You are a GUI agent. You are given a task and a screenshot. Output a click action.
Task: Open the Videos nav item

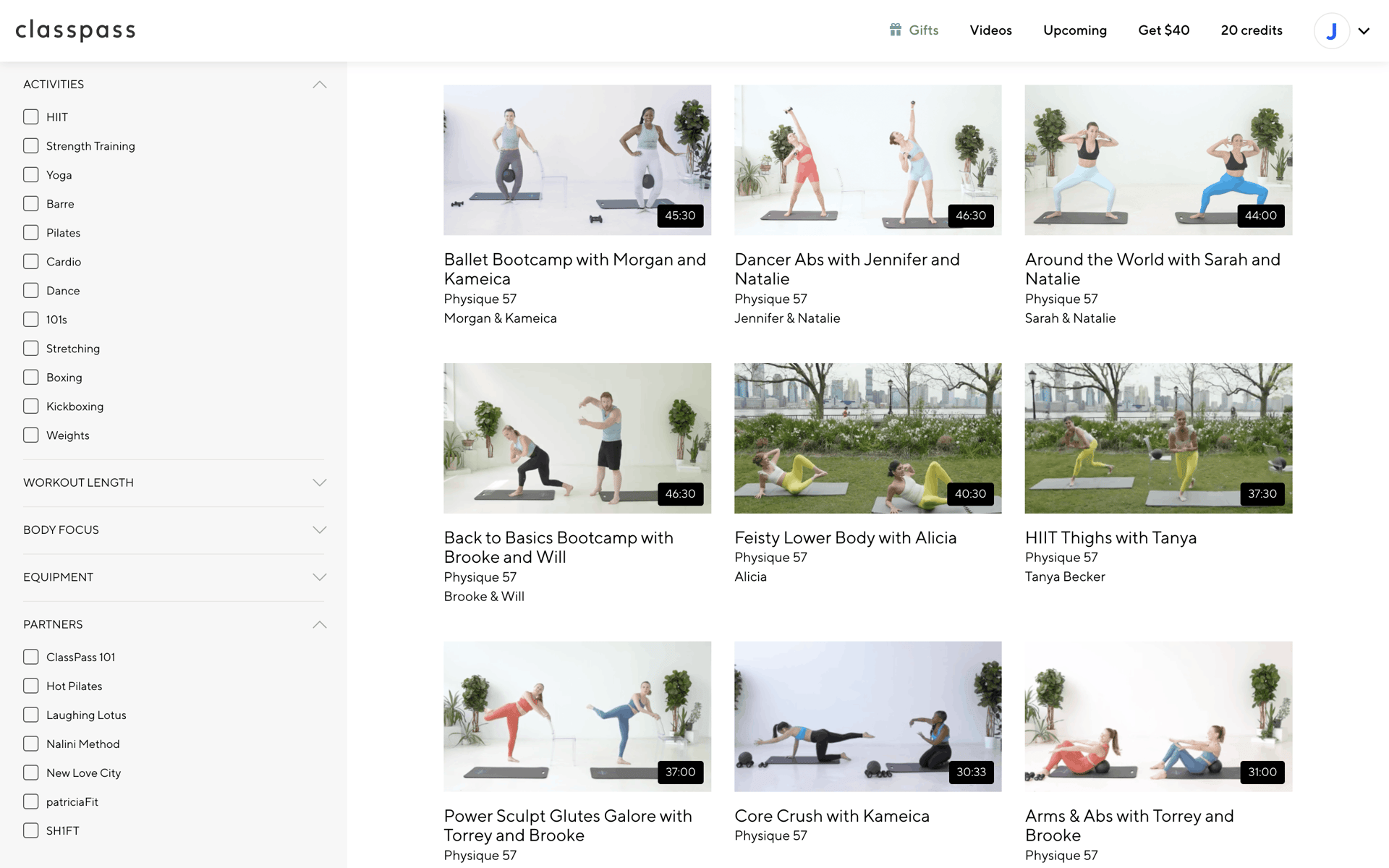990,30
